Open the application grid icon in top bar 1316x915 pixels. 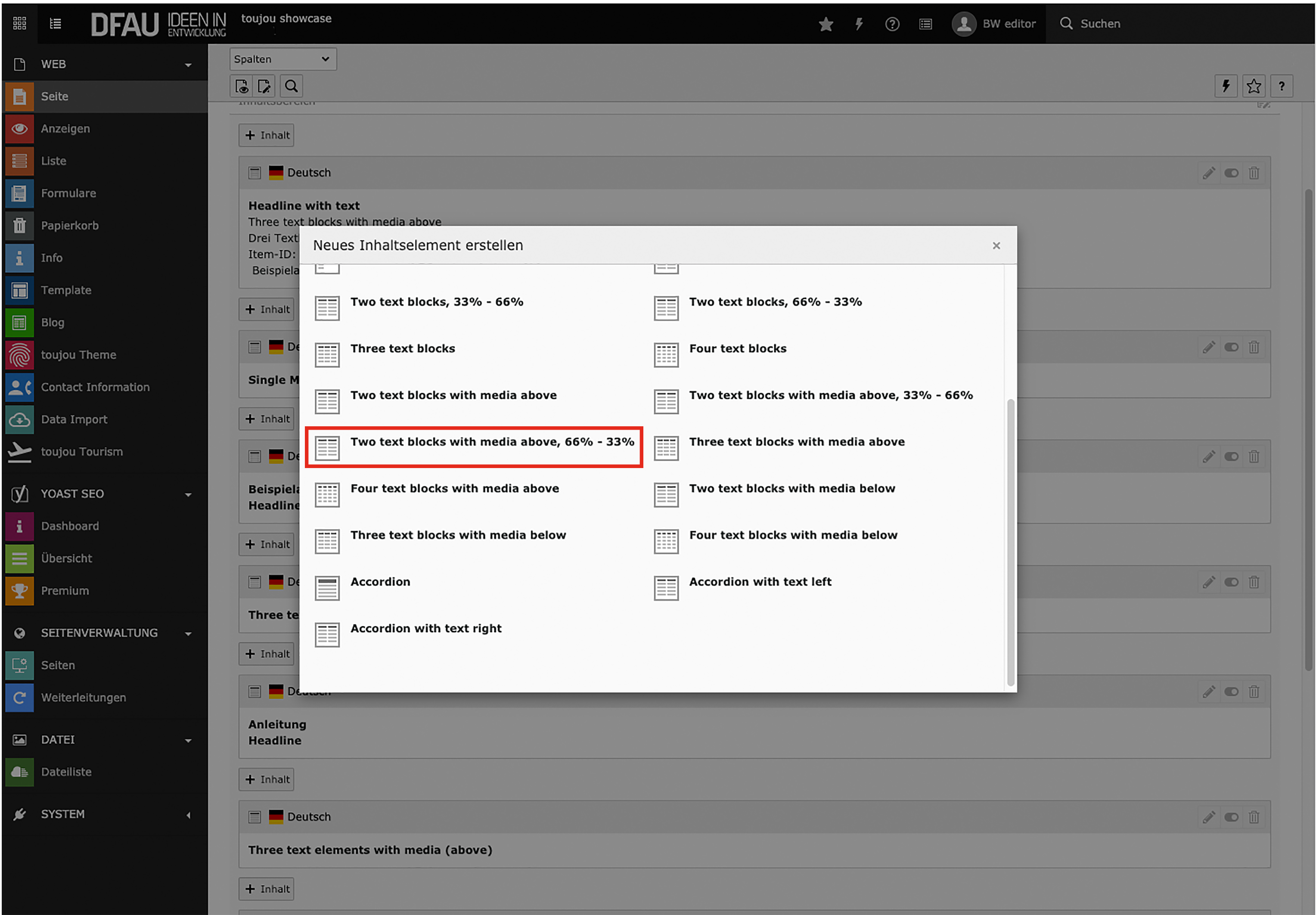pos(19,24)
